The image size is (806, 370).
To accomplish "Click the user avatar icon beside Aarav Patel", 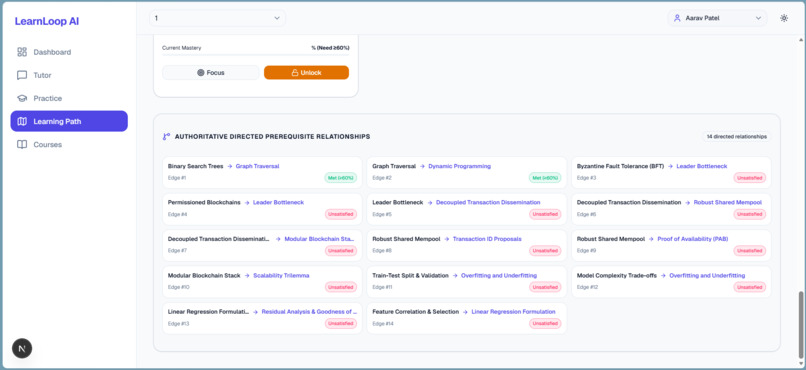I will point(677,18).
